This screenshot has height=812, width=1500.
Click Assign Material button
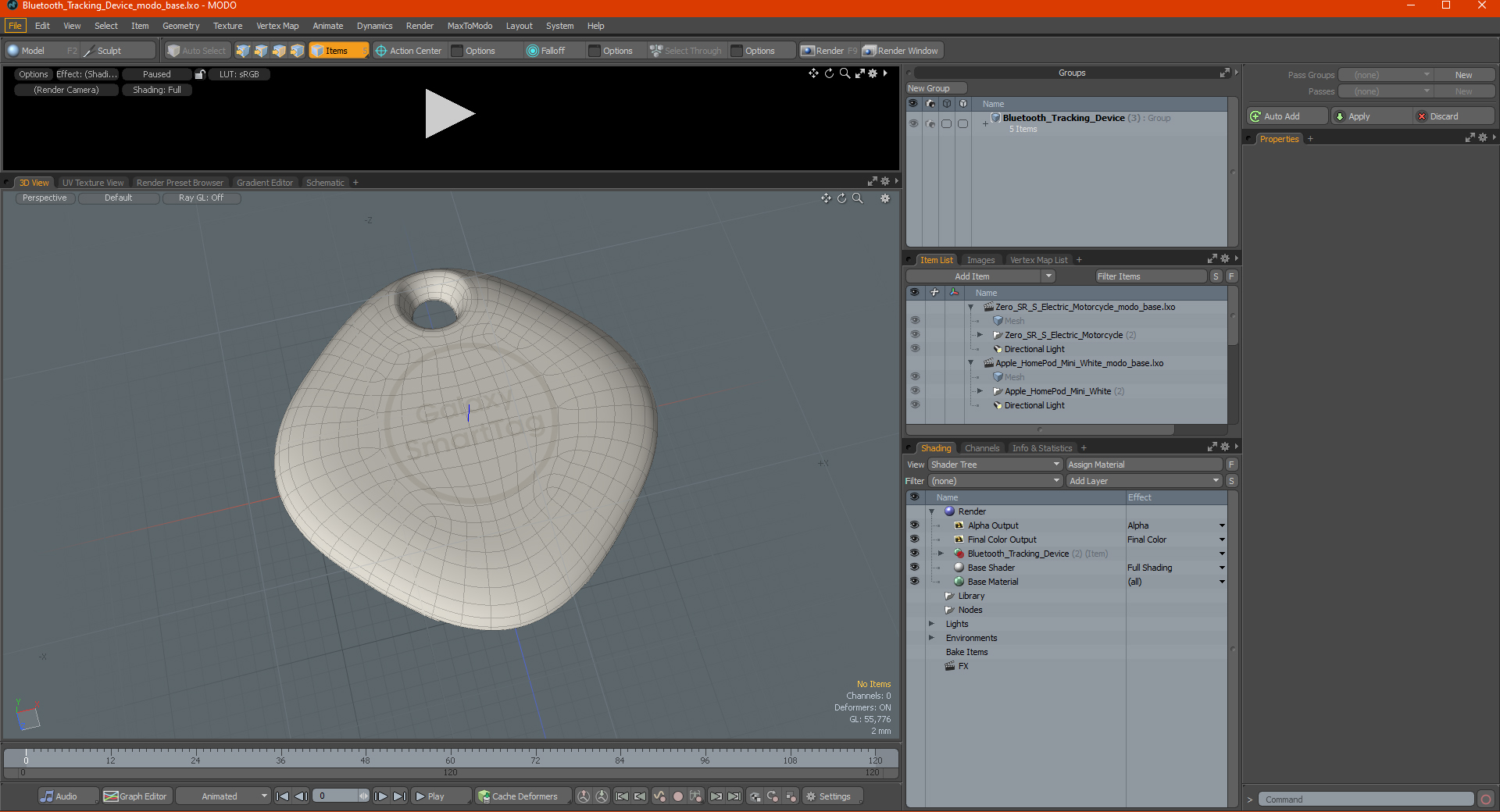point(1145,465)
